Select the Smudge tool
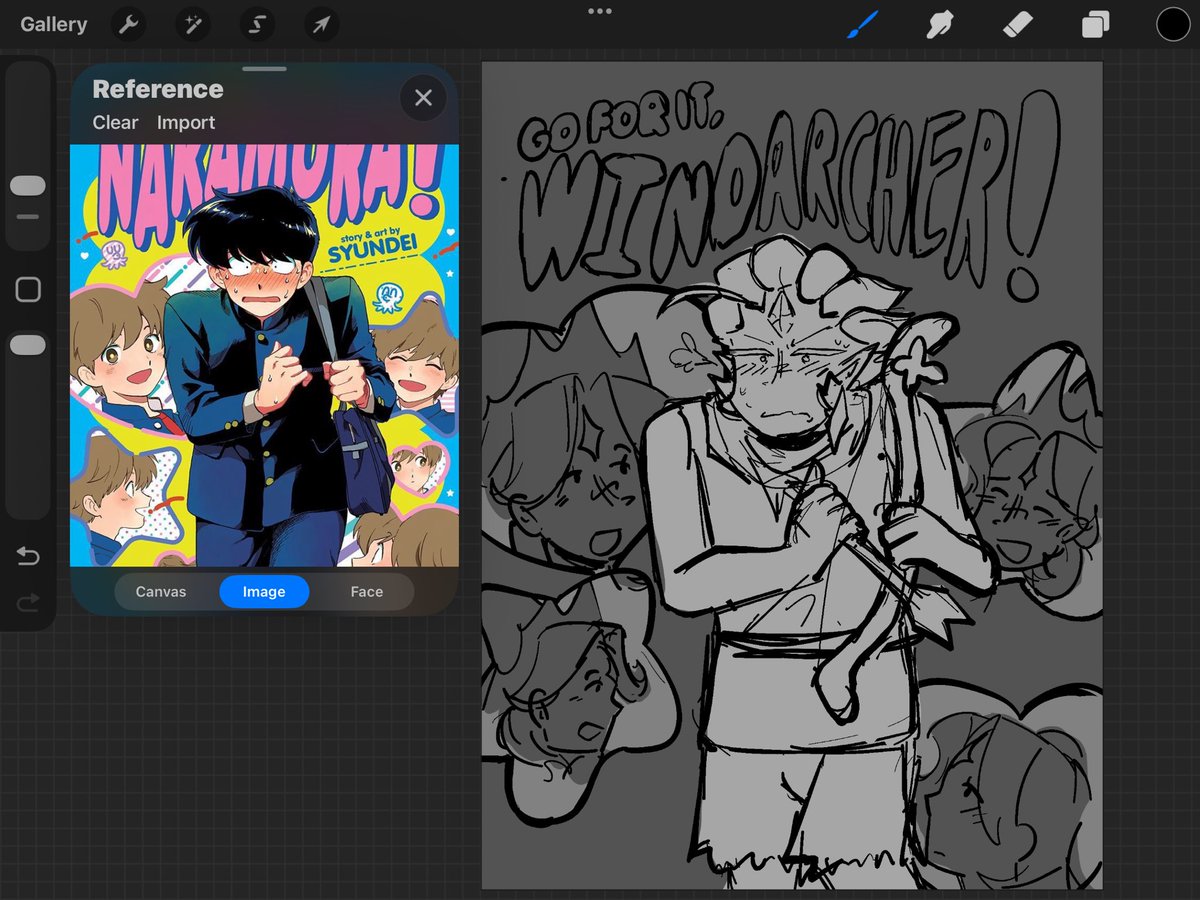The height and width of the screenshot is (900, 1200). 939,24
